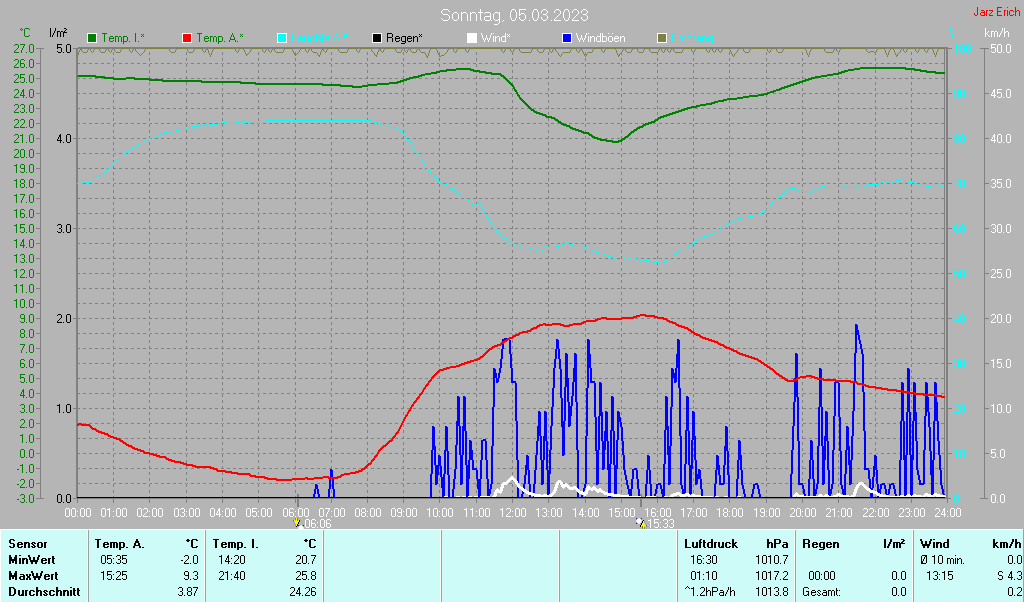This screenshot has width=1024, height=602.
Task: Click the 'km/h' axis unit label at top
Action: (996, 33)
